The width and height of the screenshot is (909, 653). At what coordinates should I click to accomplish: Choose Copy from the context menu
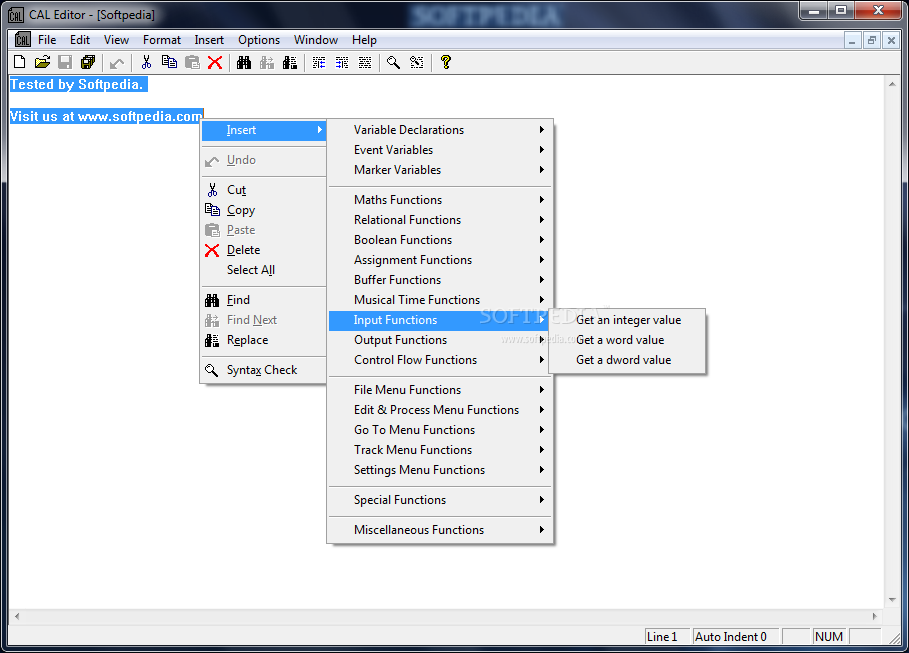click(264, 210)
